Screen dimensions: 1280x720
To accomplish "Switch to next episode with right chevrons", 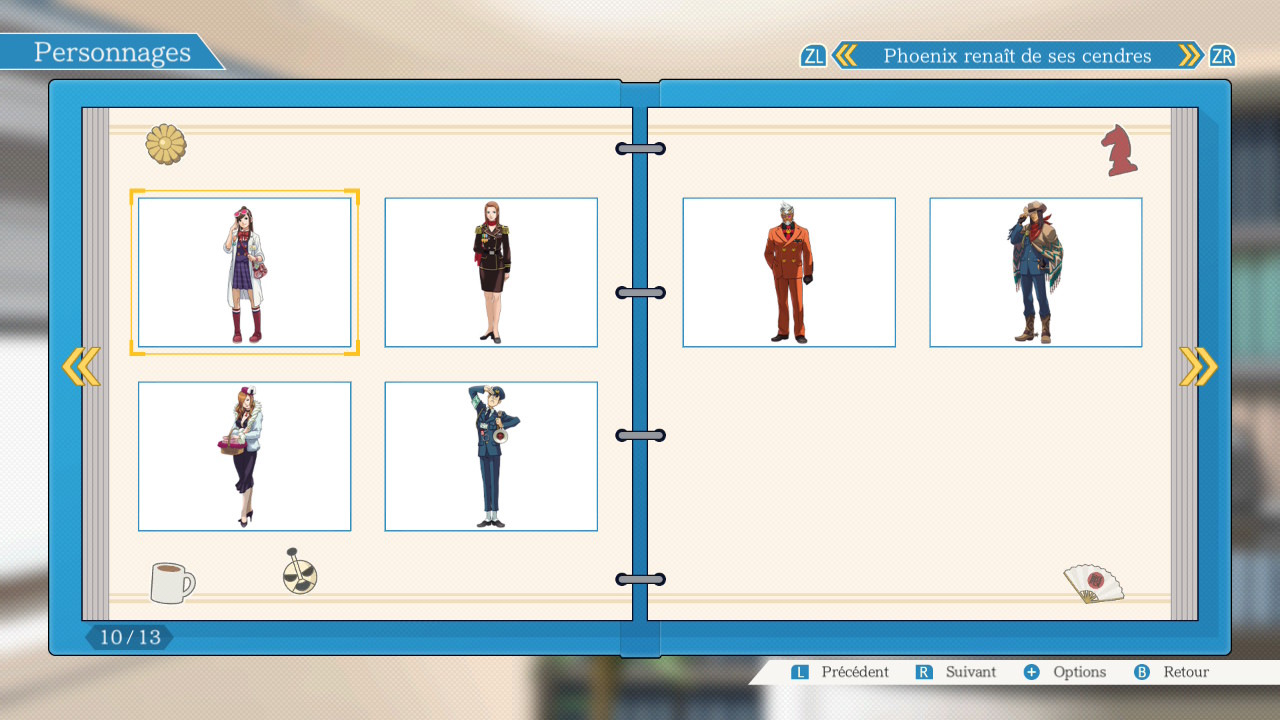I will point(1190,56).
